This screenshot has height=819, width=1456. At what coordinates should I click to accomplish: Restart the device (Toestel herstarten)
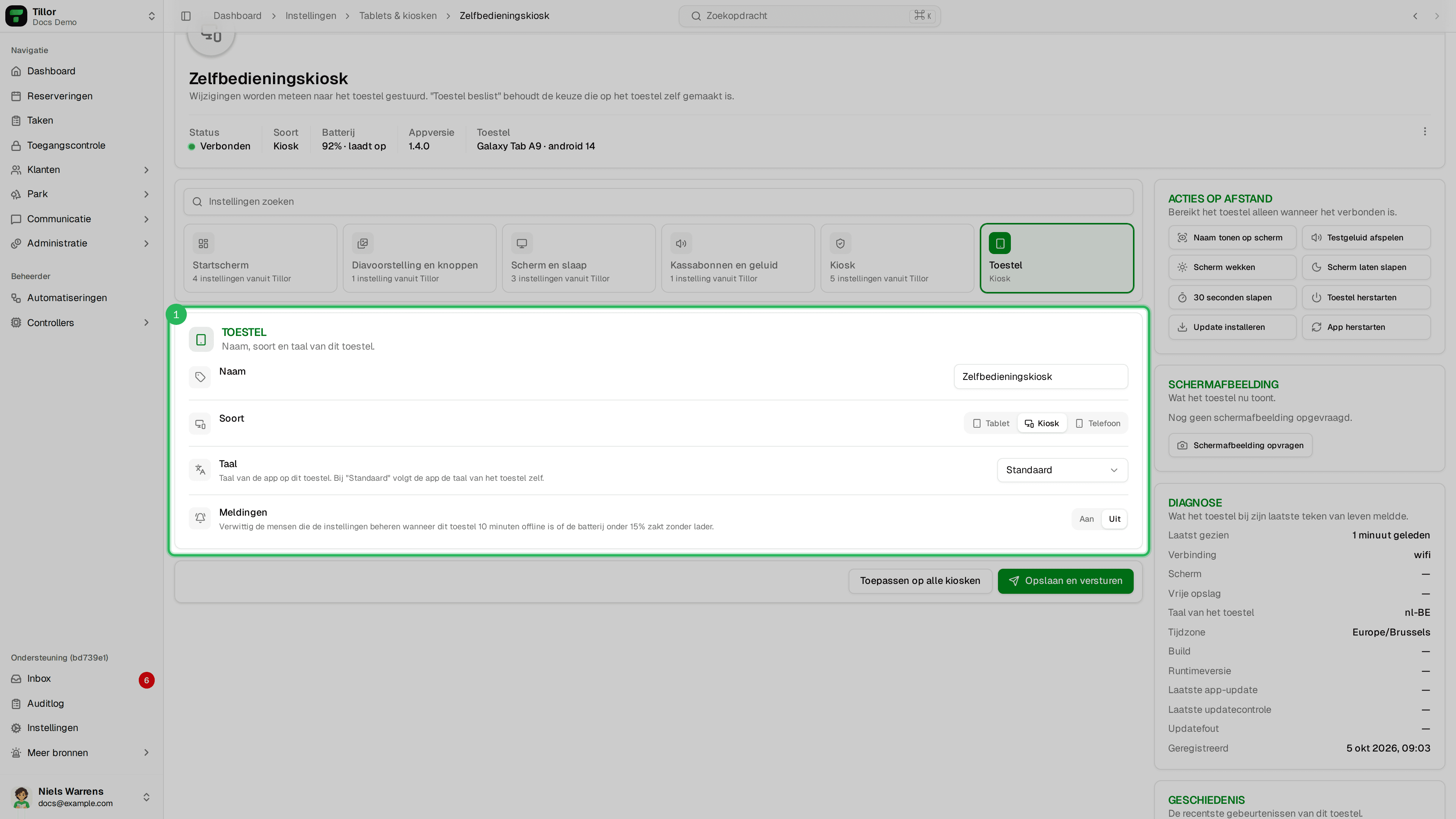(1366, 298)
